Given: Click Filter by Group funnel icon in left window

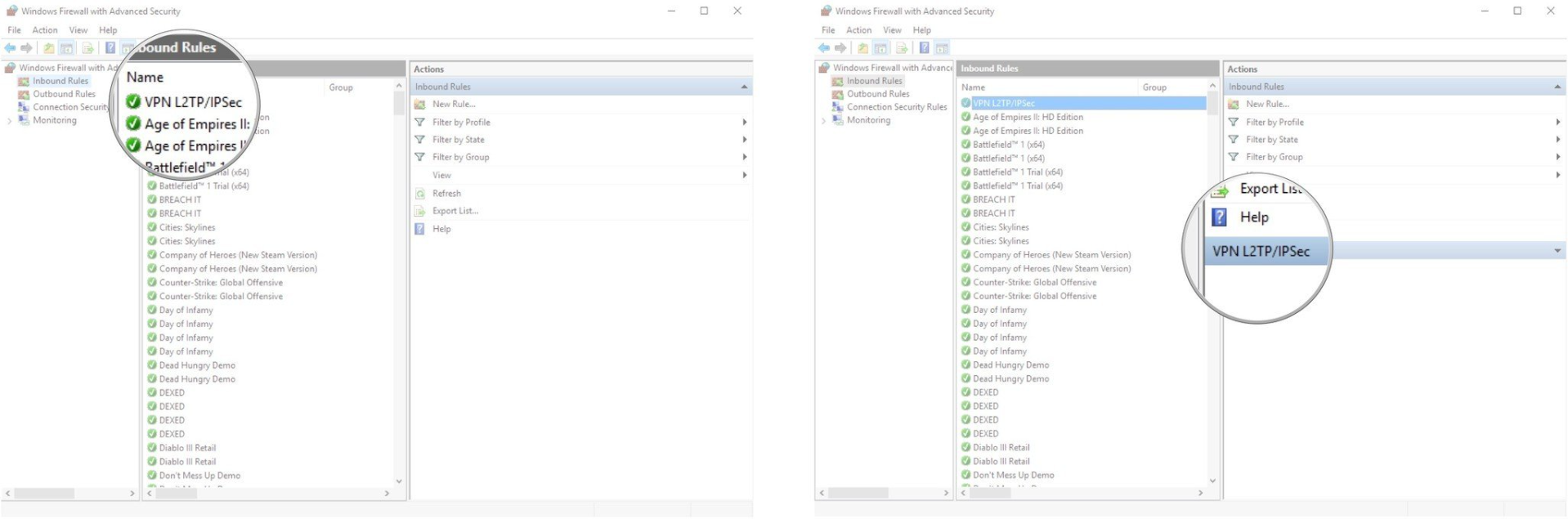Looking at the screenshot, I should click(x=419, y=157).
